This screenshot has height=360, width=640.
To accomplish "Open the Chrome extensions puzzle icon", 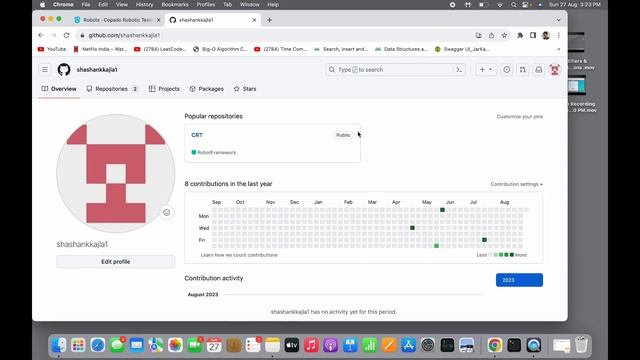I will [x=520, y=36].
